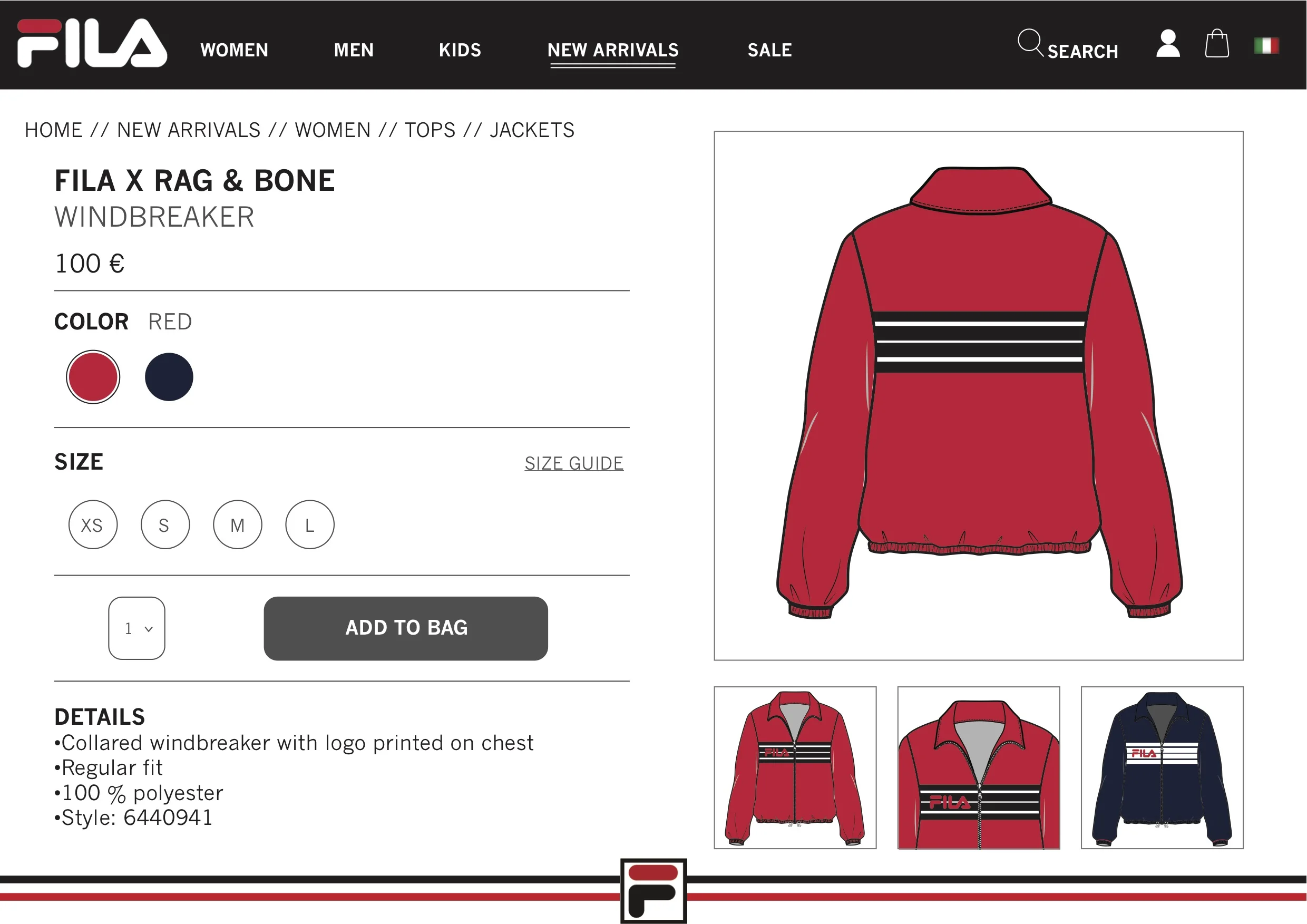Open the user account icon
The height and width of the screenshot is (924, 1307).
(x=1168, y=43)
